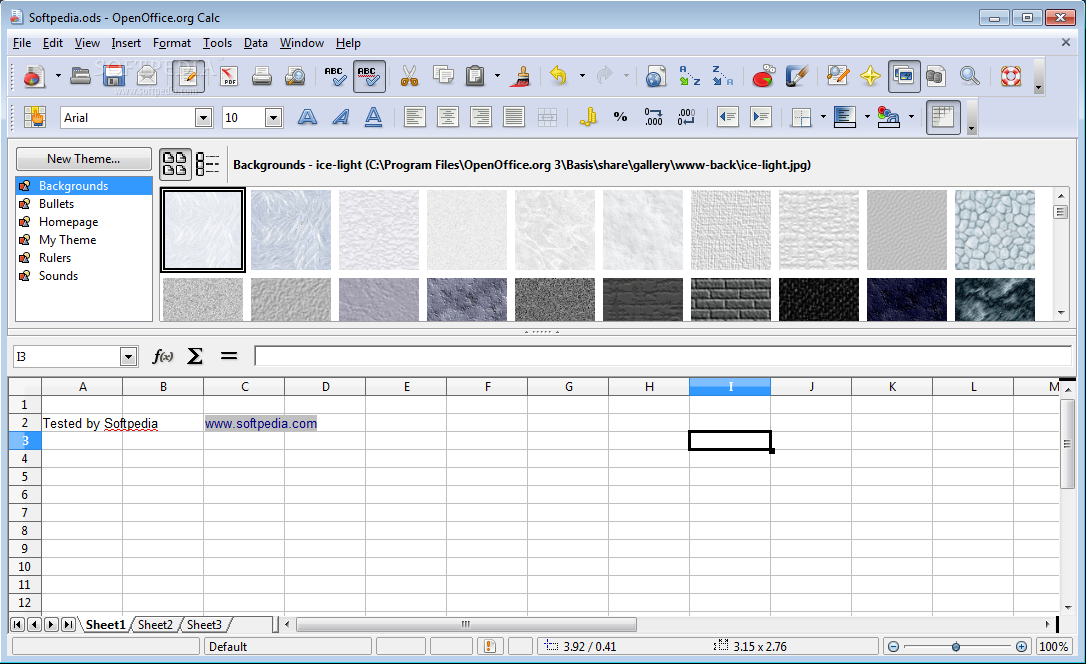Open the Tools menu

217,43
